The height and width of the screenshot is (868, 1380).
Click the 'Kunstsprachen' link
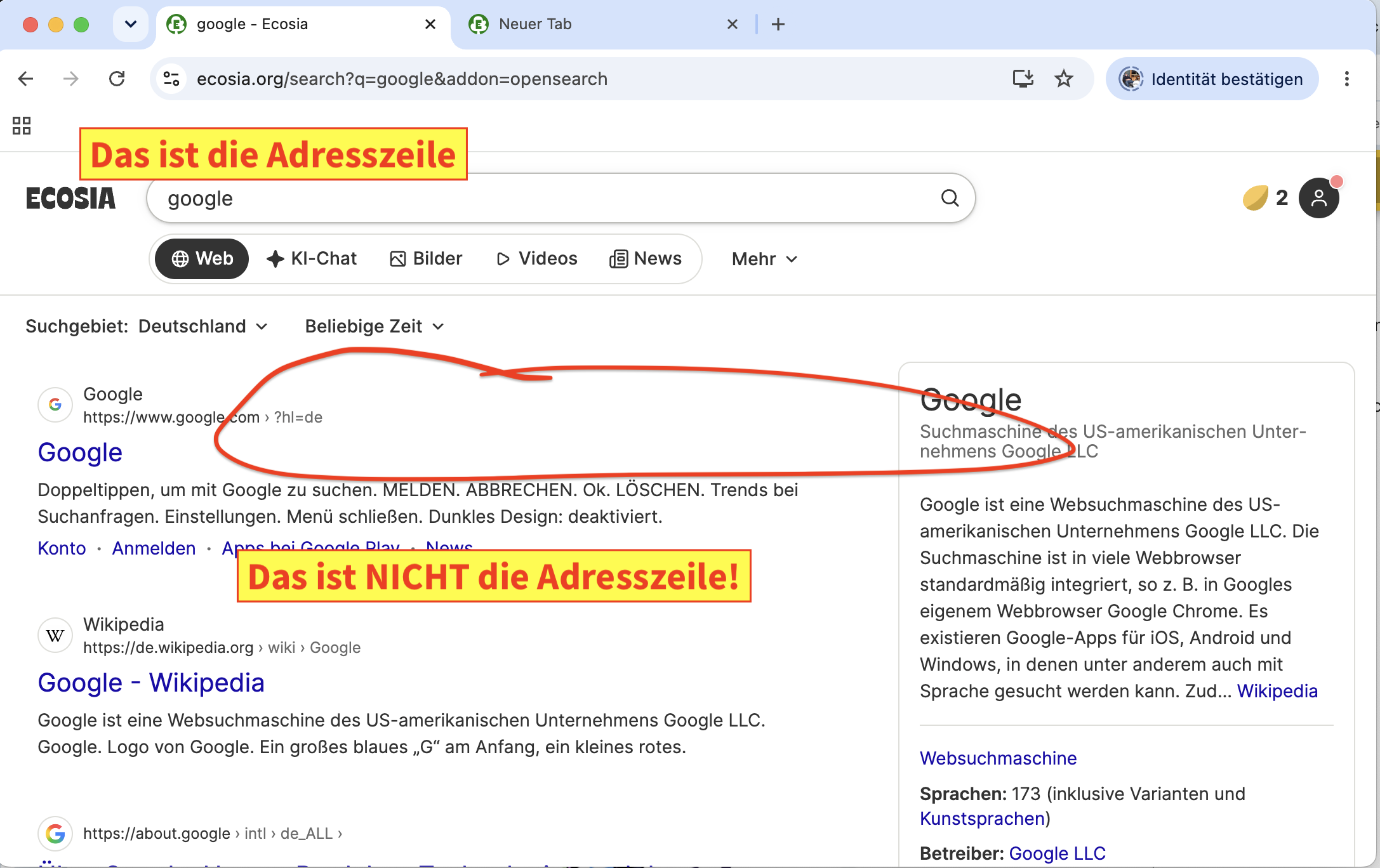pyautogui.click(x=982, y=819)
